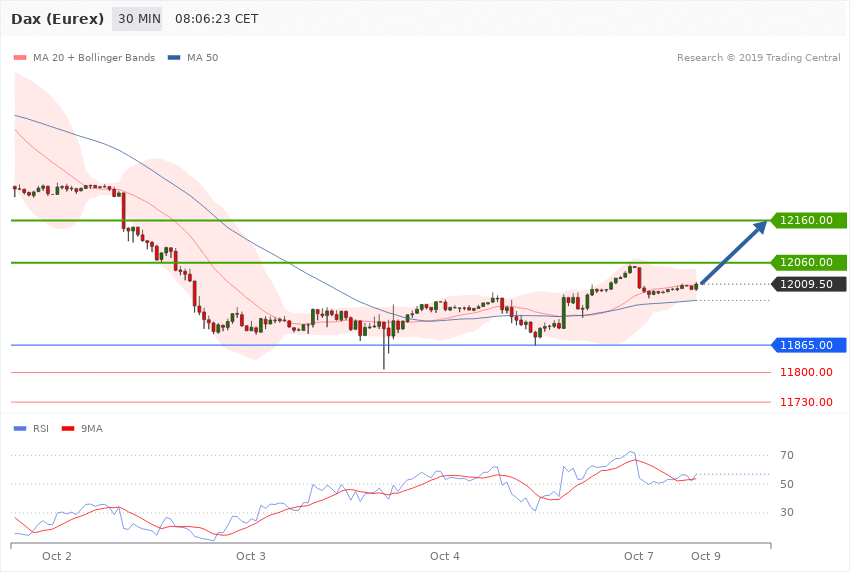The height and width of the screenshot is (576, 850).
Task: Click the Oct 4 date axis label
Action: click(445, 556)
